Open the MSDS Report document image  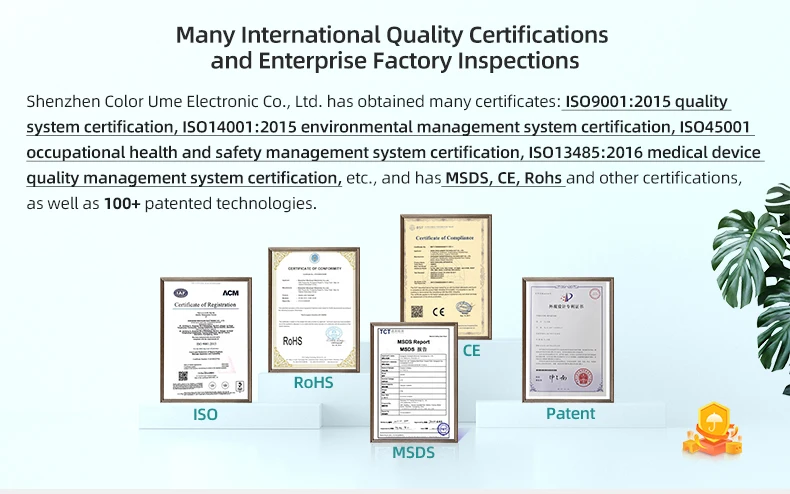point(414,382)
